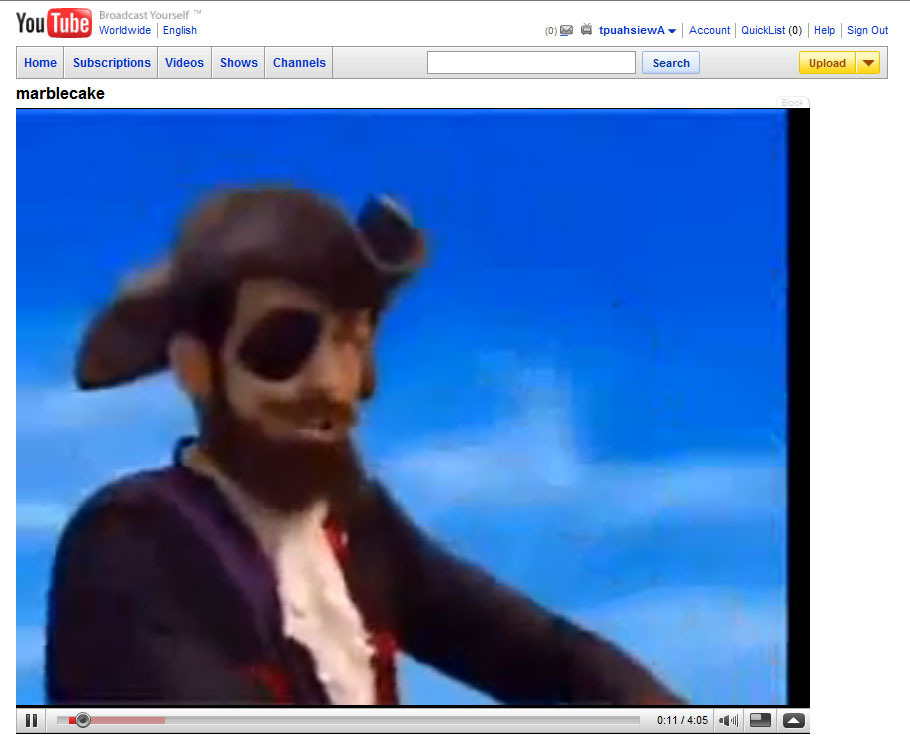Click the TV channel icon beside username
The image size is (910, 740).
pos(586,30)
